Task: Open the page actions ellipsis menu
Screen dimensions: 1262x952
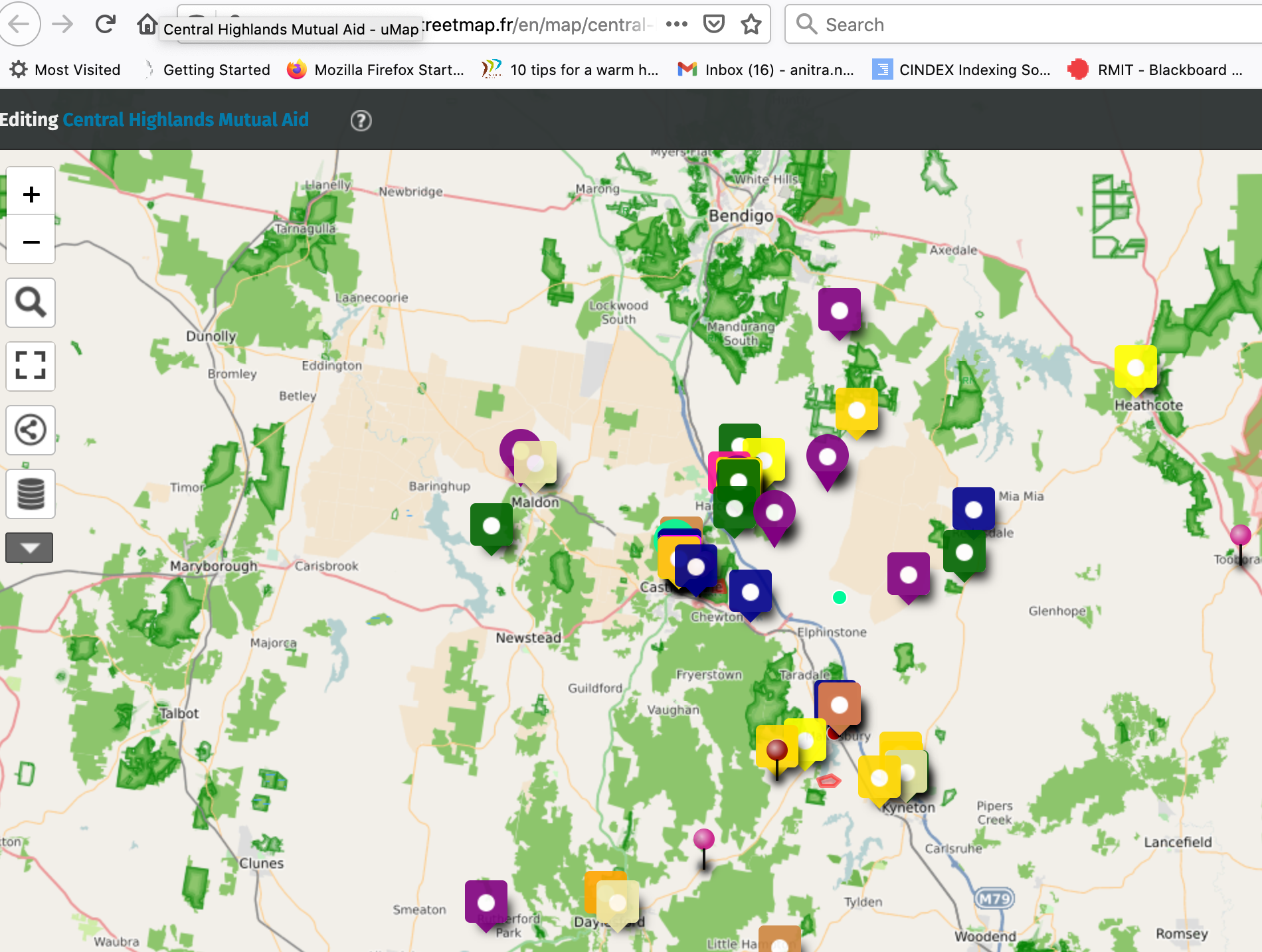Action: pos(676,25)
